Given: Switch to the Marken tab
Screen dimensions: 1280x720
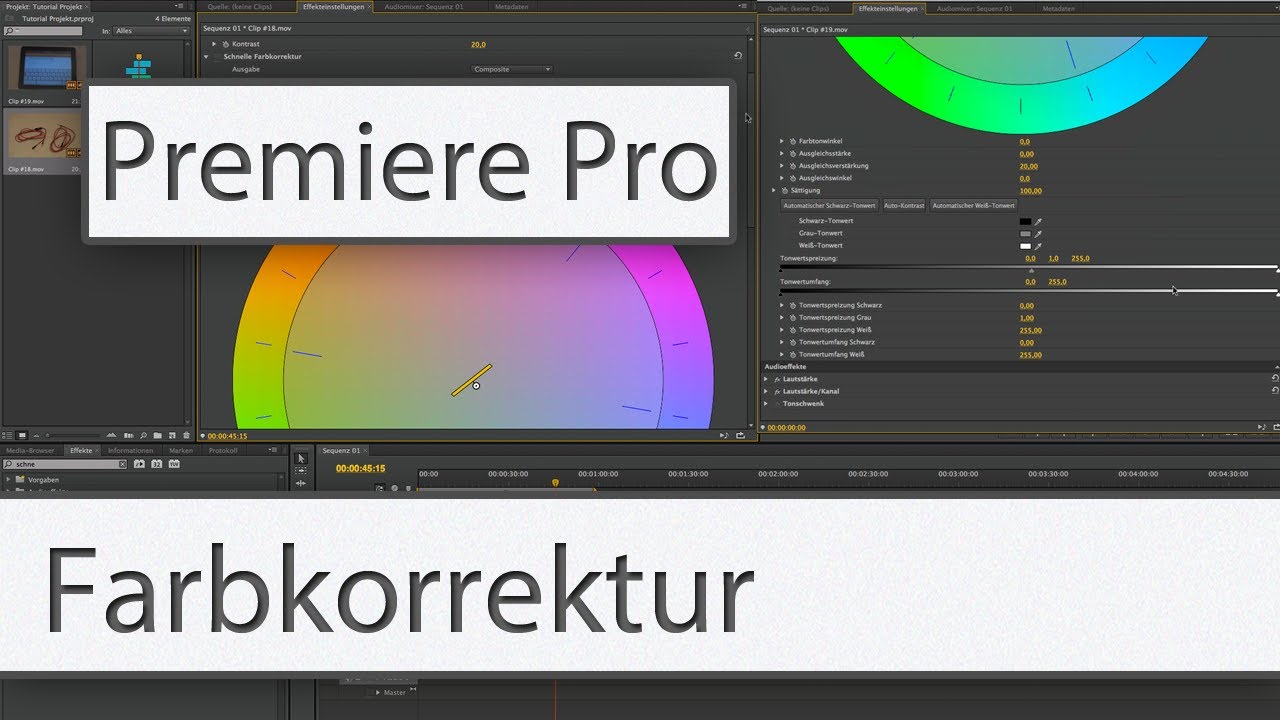Looking at the screenshot, I should 181,451.
